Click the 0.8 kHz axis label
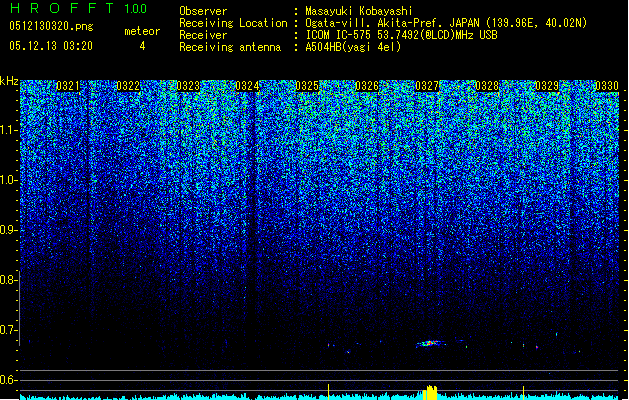 (7, 280)
